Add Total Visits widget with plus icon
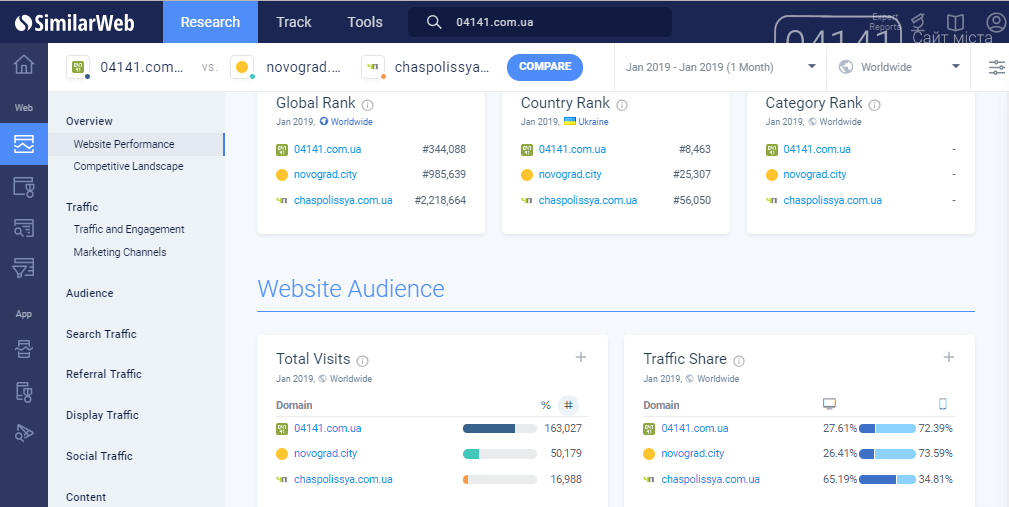 (x=580, y=357)
